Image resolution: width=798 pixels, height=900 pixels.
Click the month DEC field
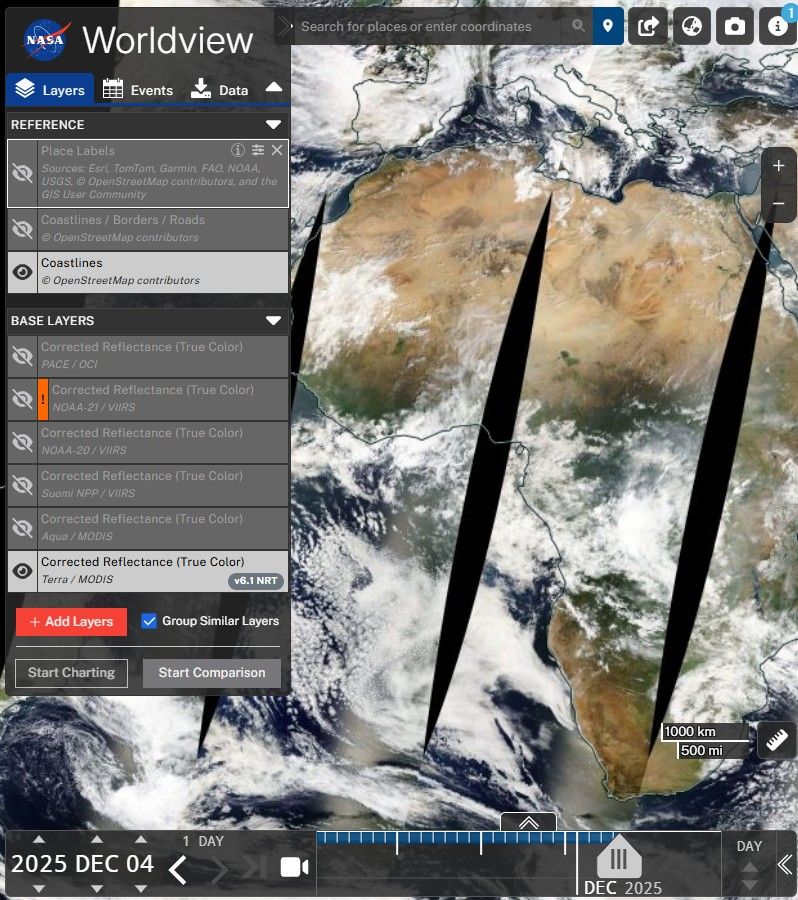tap(97, 864)
